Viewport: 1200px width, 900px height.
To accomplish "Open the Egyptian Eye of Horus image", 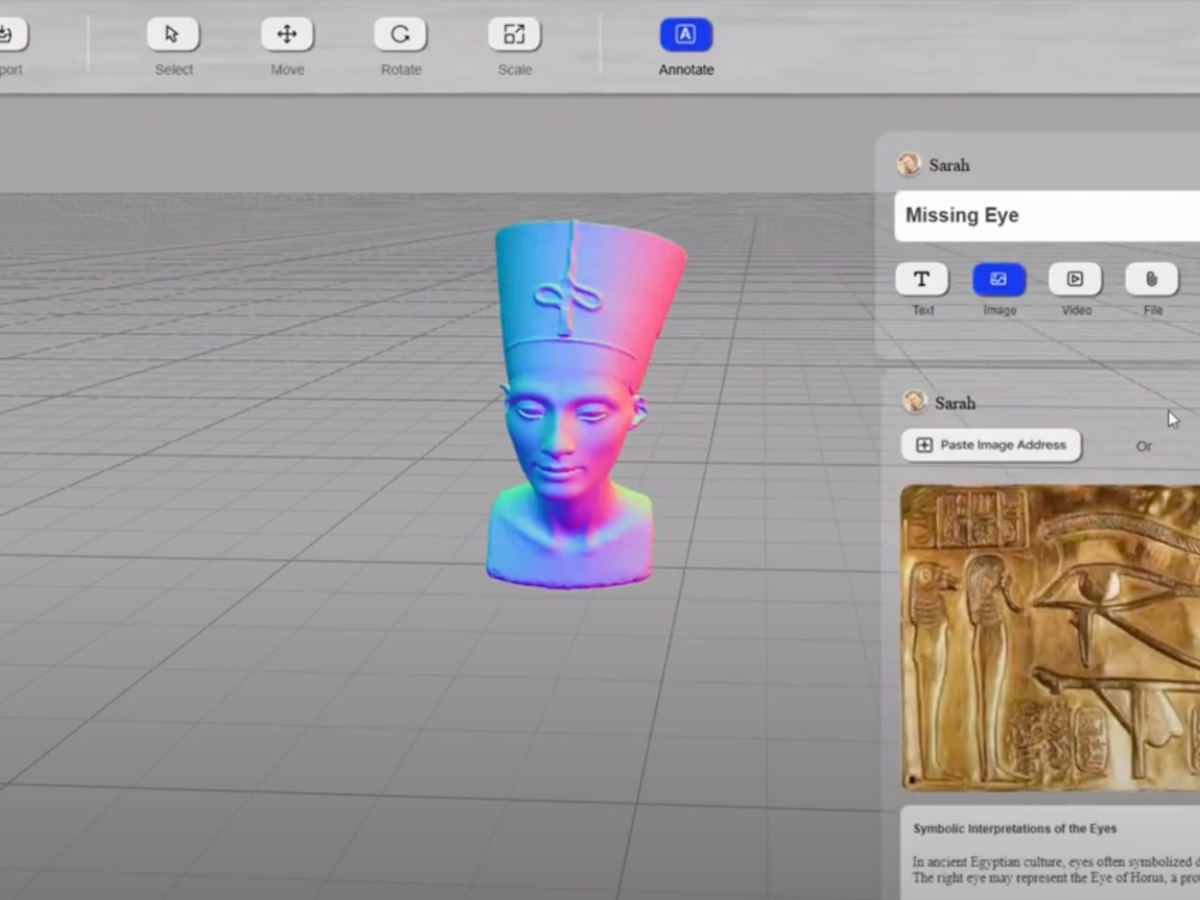I will pyautogui.click(x=1050, y=637).
